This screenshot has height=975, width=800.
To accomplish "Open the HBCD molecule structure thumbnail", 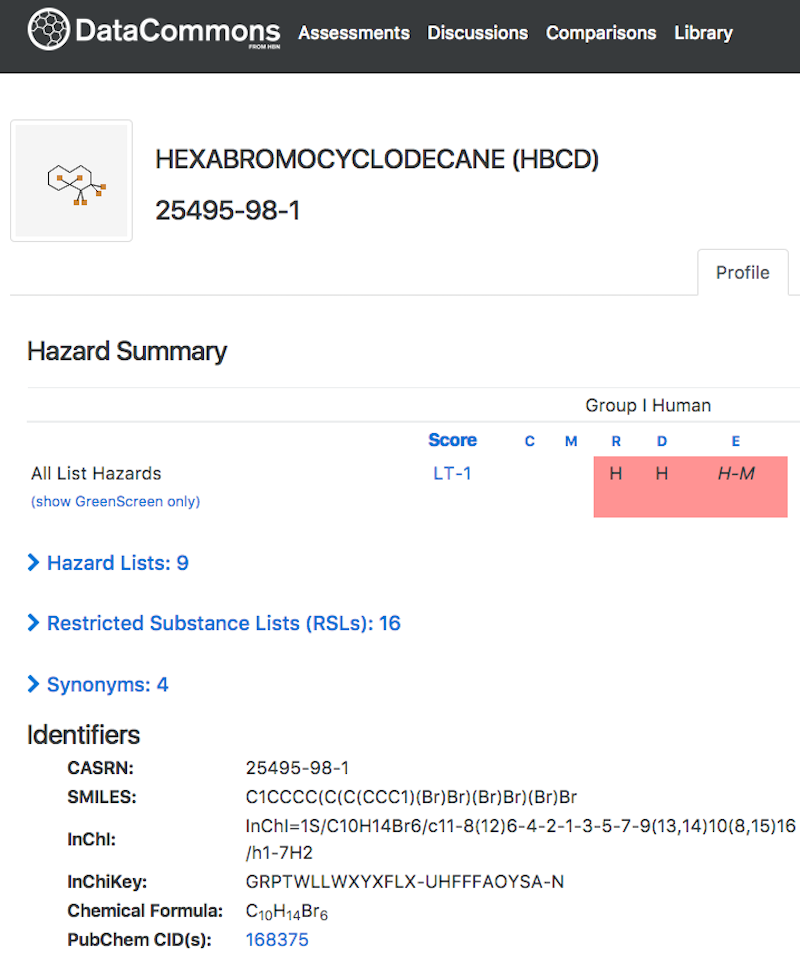I will coord(71,181).
